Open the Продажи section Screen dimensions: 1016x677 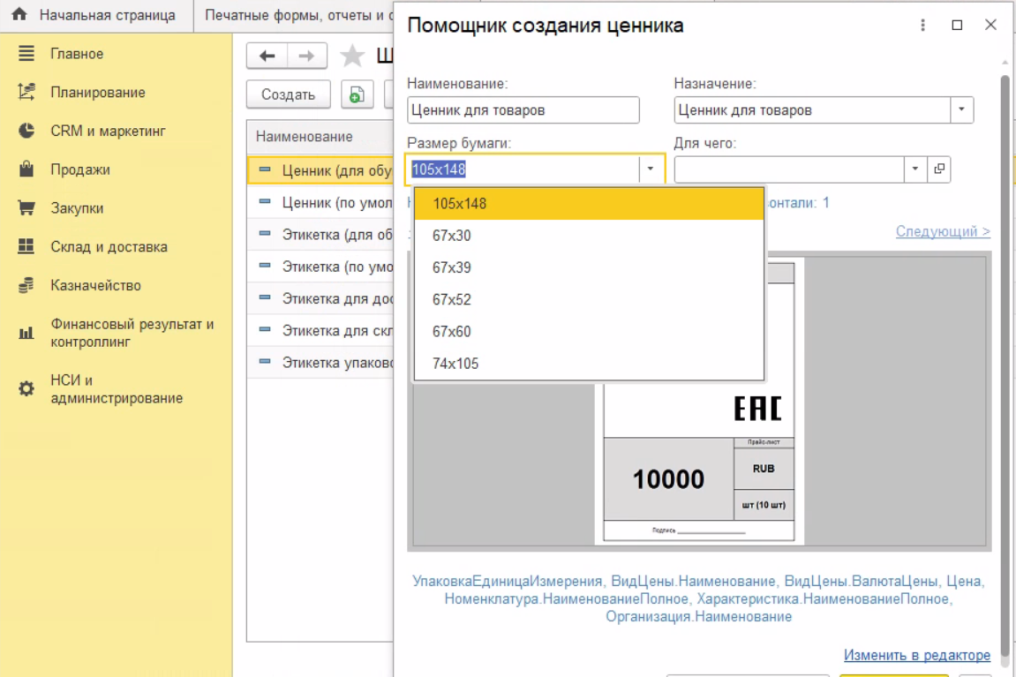click(x=80, y=170)
